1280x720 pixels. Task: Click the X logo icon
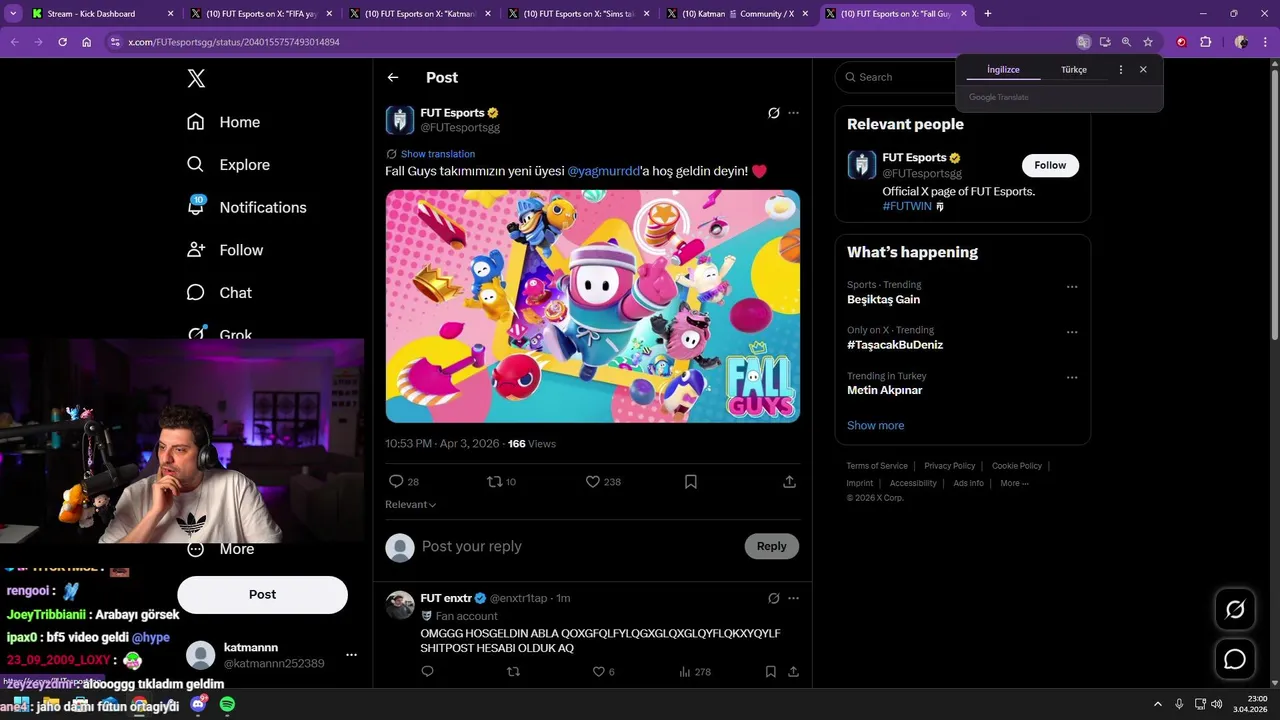click(196, 79)
